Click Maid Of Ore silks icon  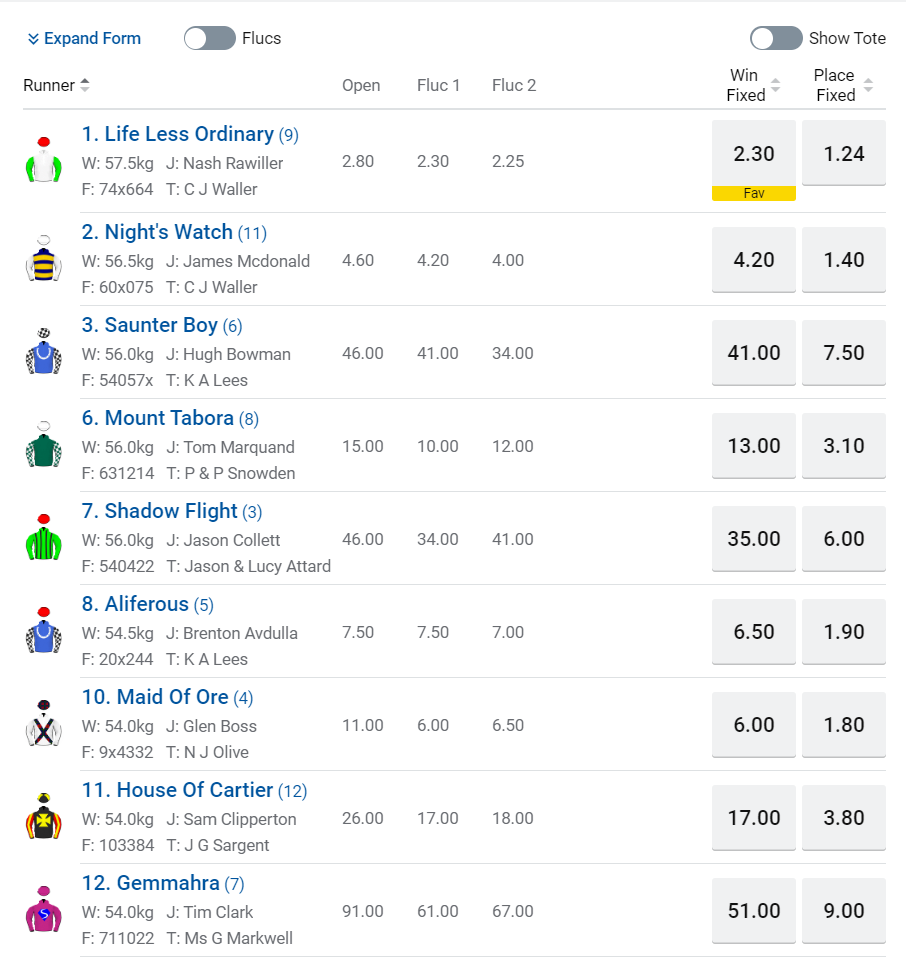pyautogui.click(x=43, y=724)
